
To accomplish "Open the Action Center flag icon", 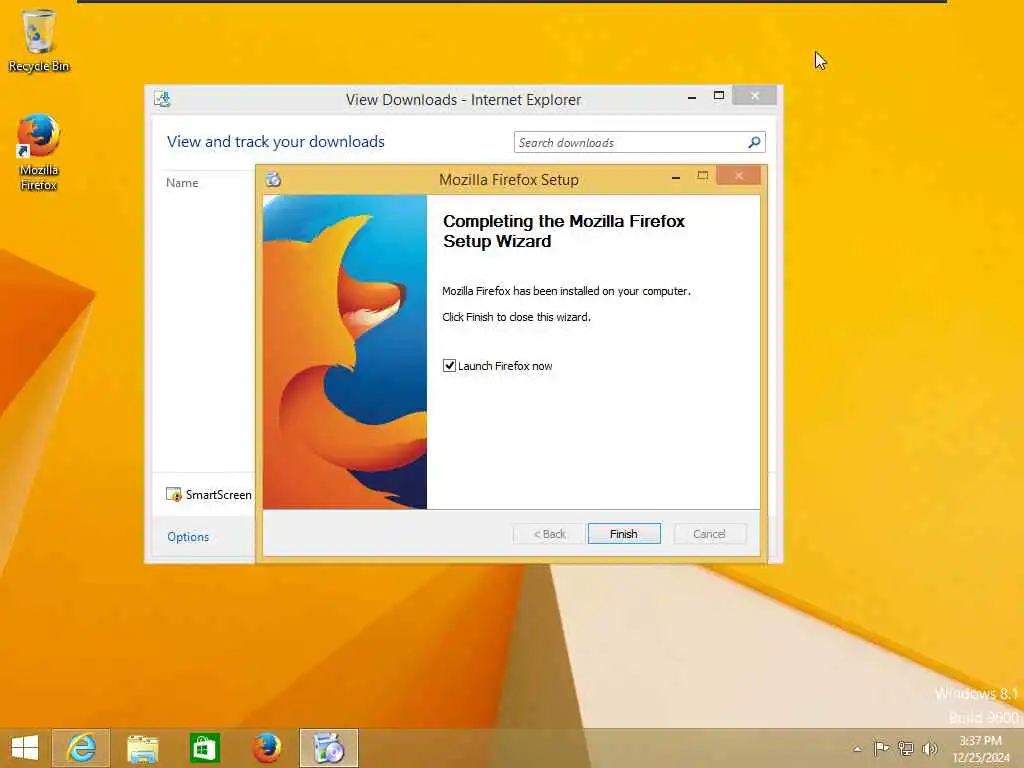I will [x=881, y=748].
